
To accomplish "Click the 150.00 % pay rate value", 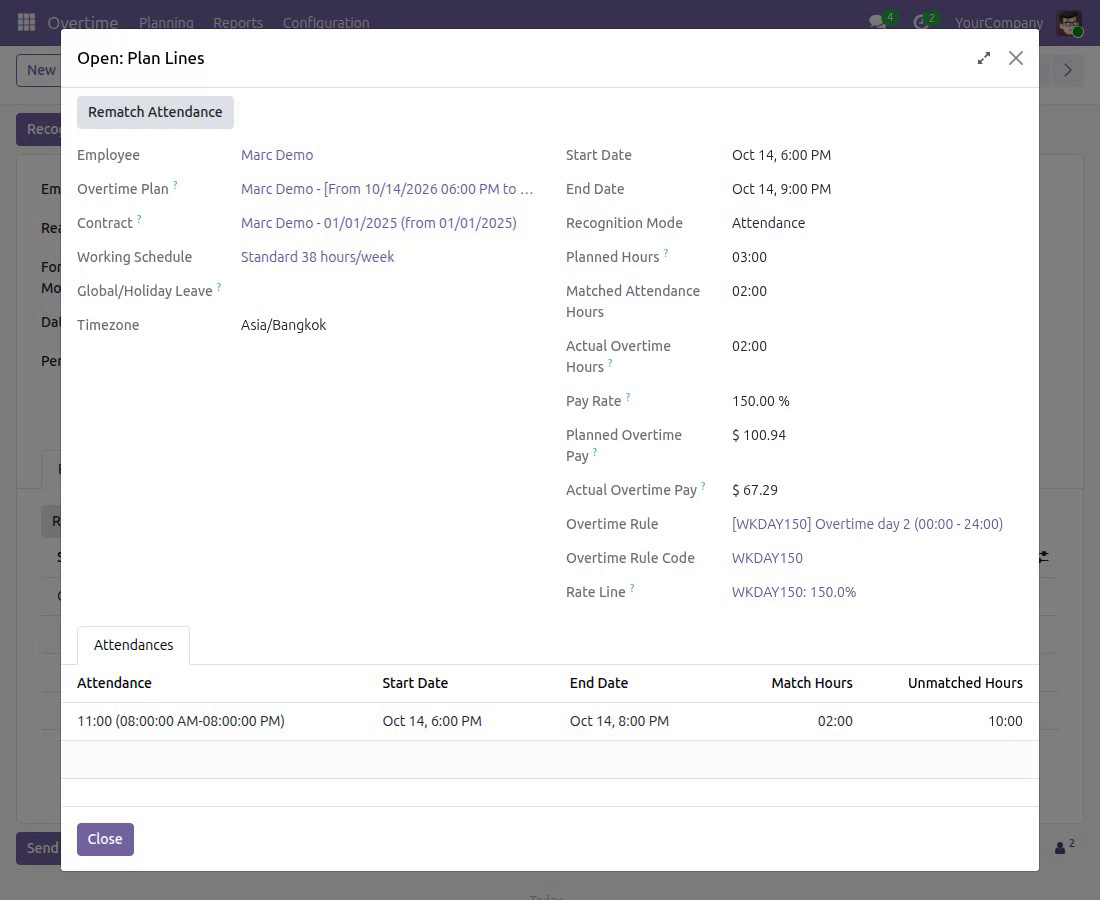I will pos(760,401).
